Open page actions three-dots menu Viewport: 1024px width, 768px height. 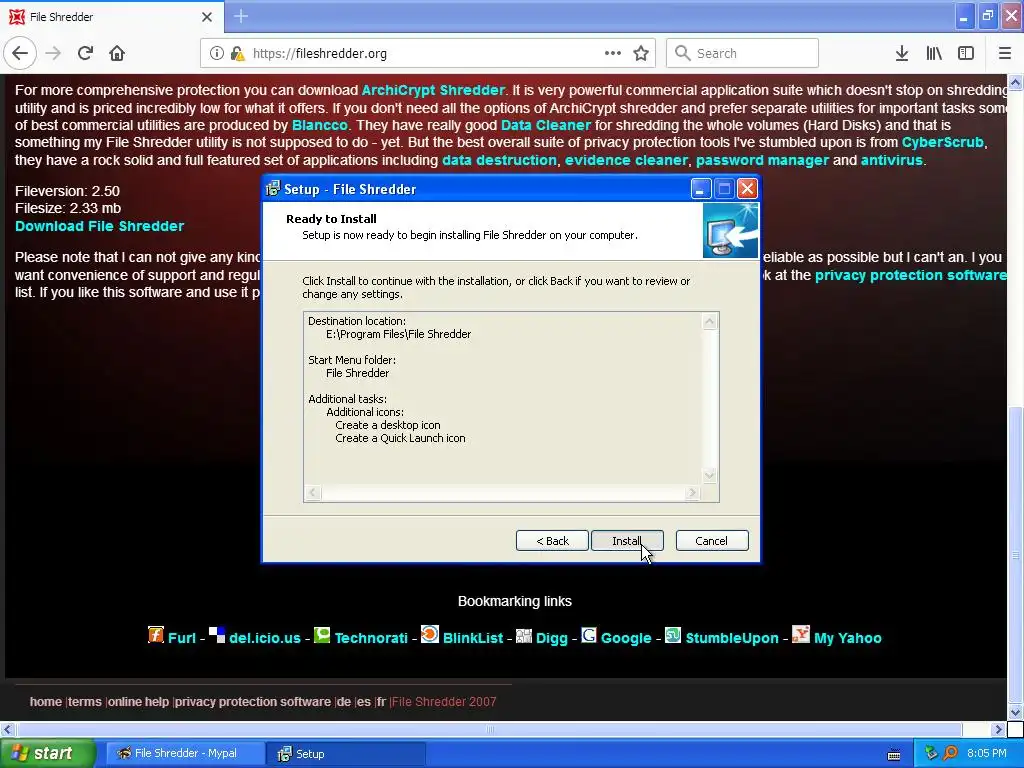pyautogui.click(x=613, y=53)
